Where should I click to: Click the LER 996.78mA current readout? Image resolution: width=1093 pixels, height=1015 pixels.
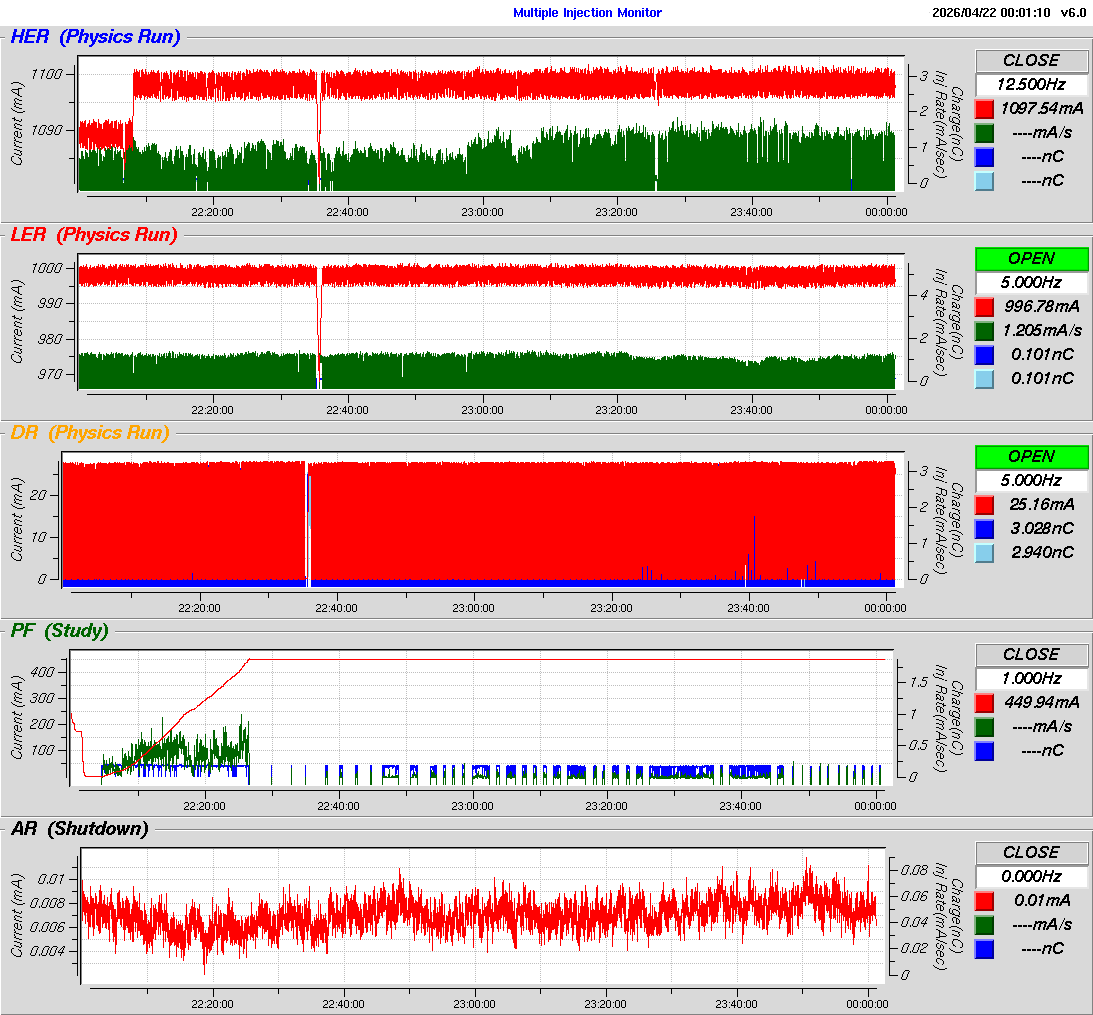(x=1041, y=306)
